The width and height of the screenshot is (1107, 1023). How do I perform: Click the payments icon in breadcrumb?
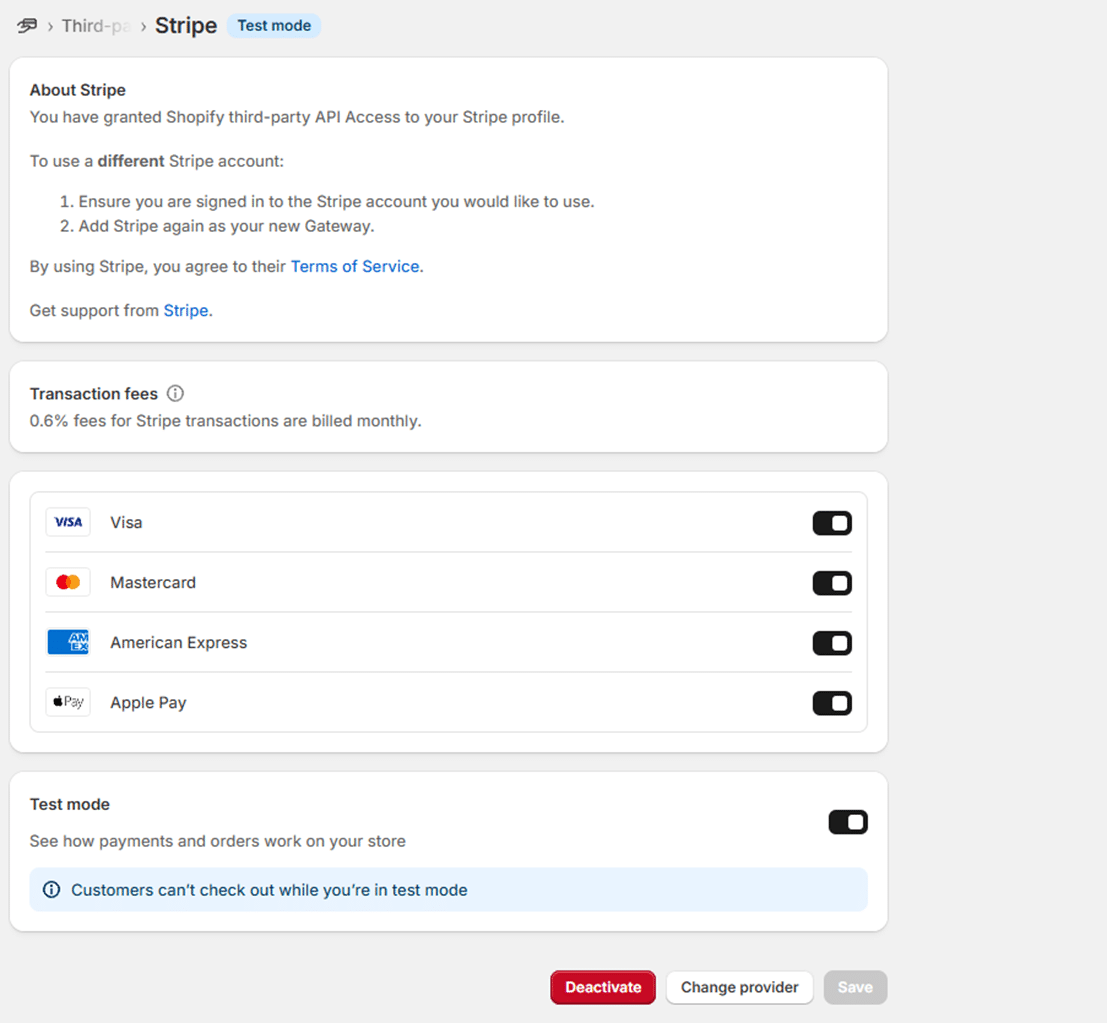(27, 26)
